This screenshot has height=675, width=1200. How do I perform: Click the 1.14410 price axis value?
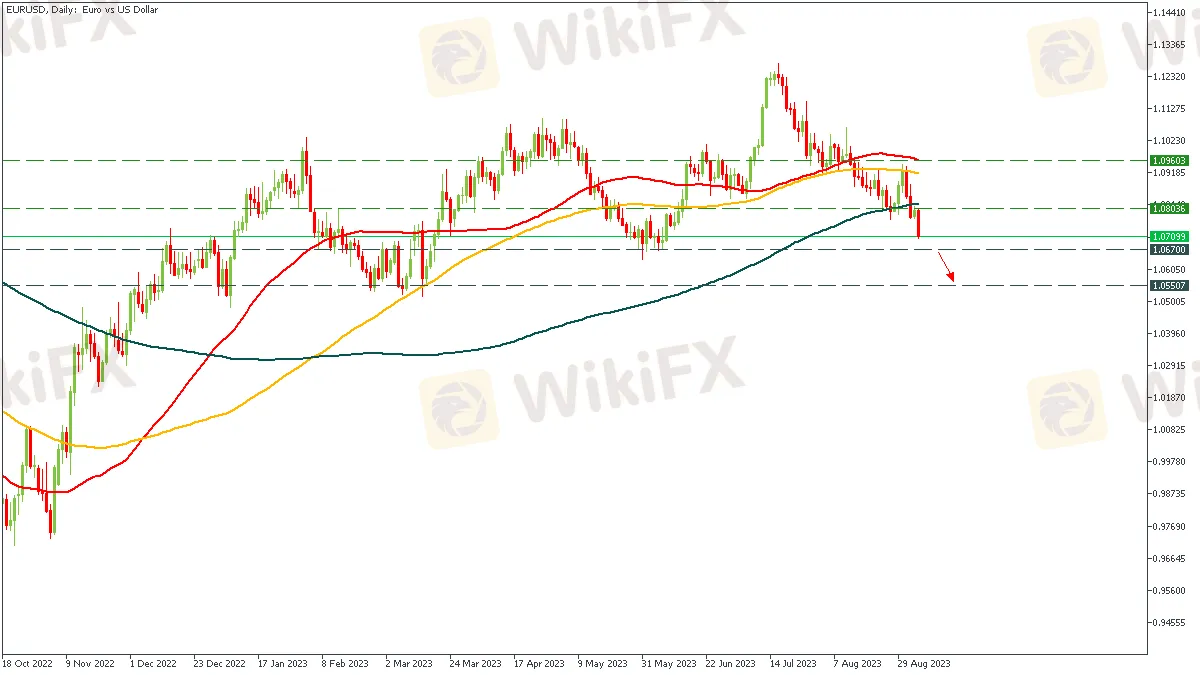click(x=1170, y=12)
